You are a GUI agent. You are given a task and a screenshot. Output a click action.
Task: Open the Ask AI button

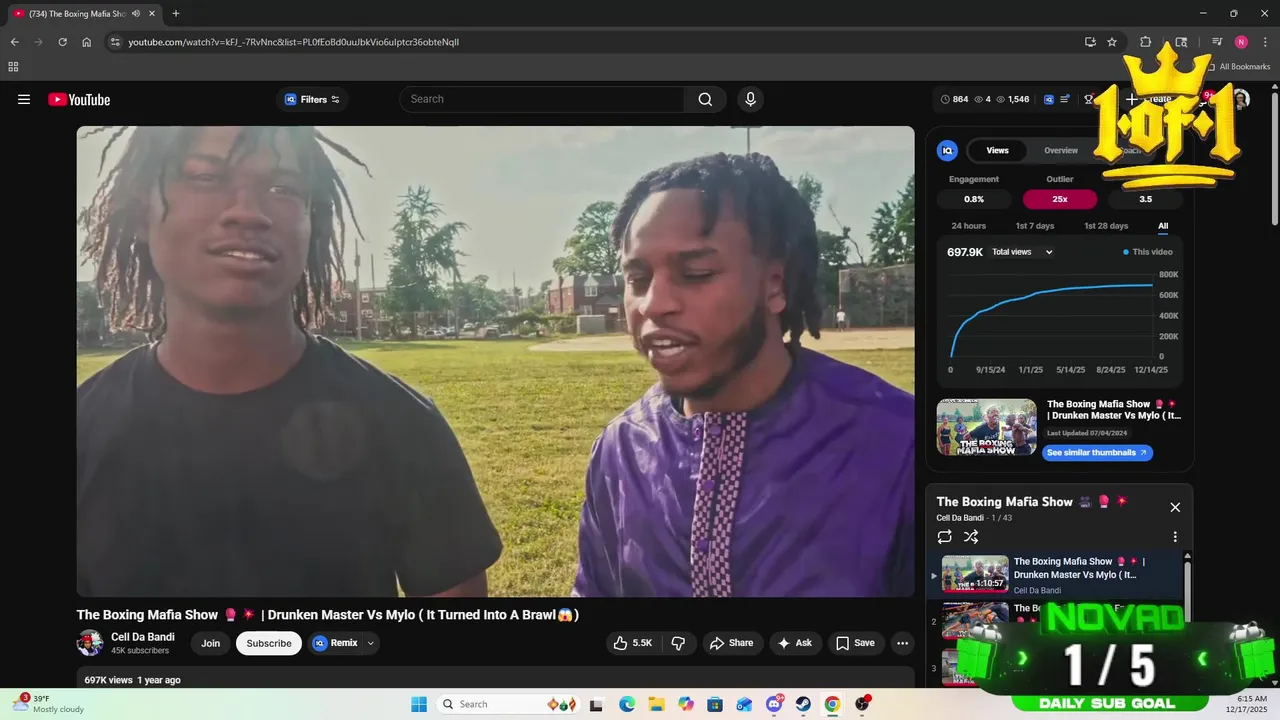[x=794, y=643]
